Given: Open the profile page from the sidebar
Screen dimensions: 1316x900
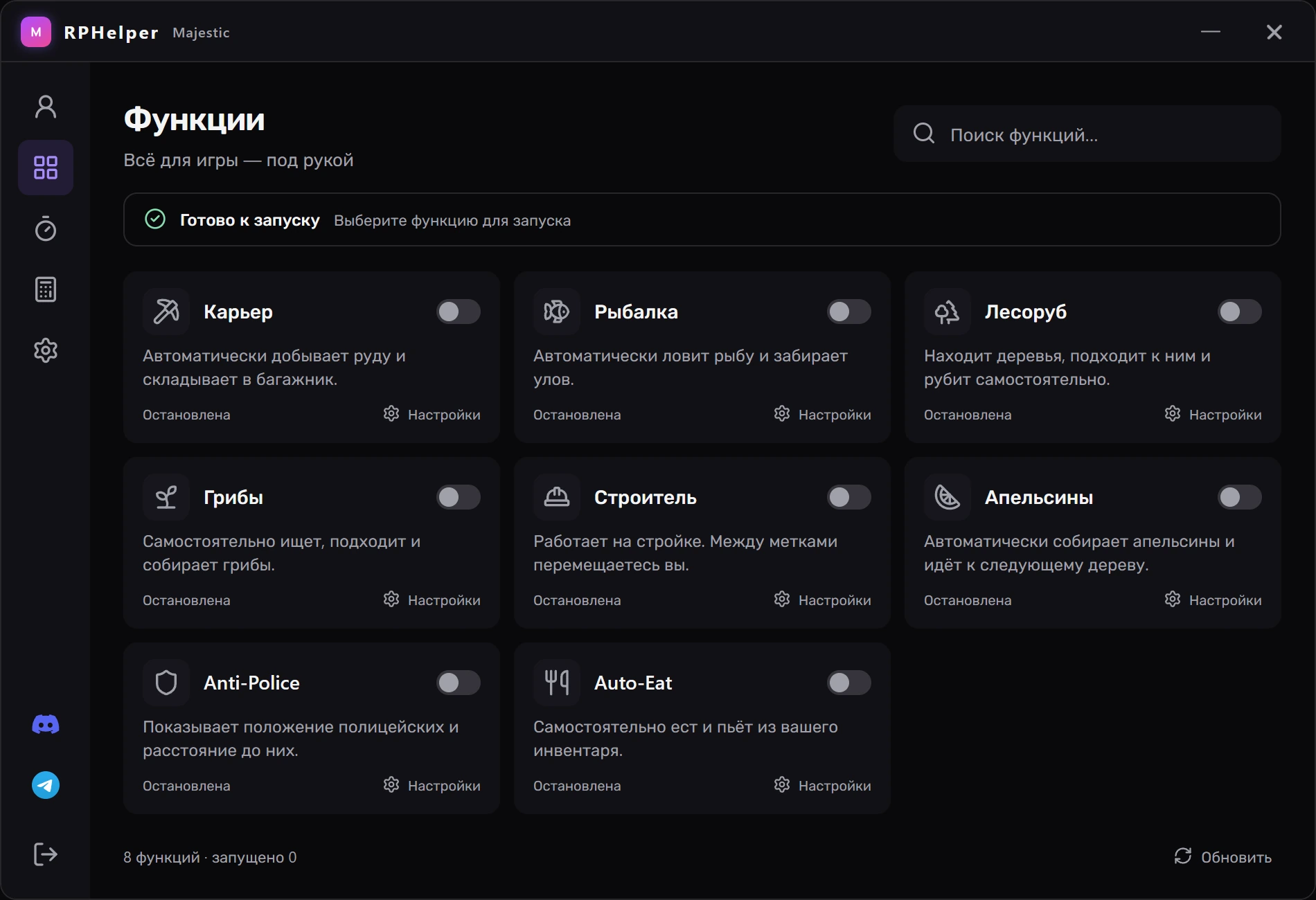Looking at the screenshot, I should (x=46, y=107).
